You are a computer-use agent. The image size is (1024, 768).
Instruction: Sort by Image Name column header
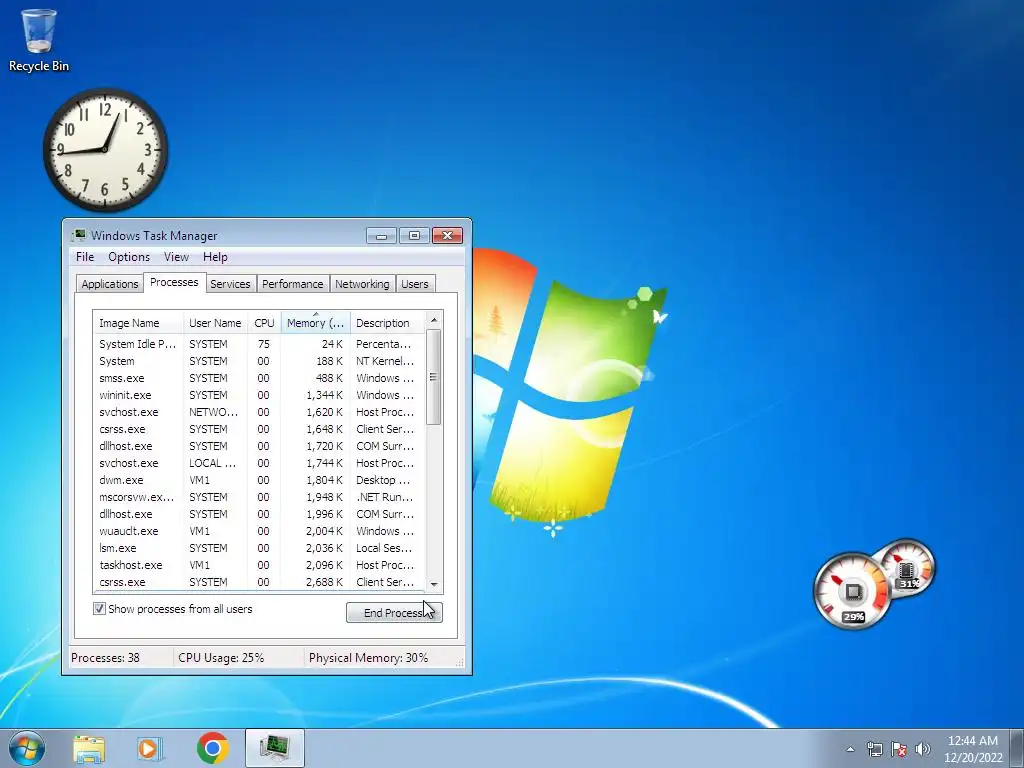(138, 323)
